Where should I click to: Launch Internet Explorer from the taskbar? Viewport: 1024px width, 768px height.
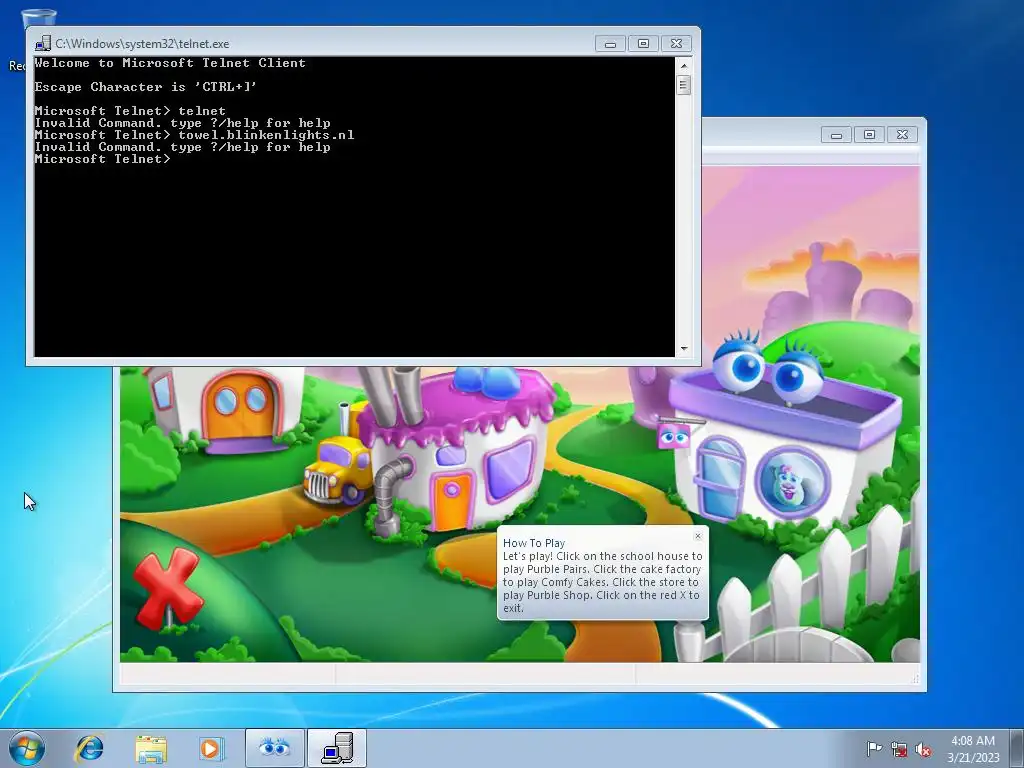(89, 748)
